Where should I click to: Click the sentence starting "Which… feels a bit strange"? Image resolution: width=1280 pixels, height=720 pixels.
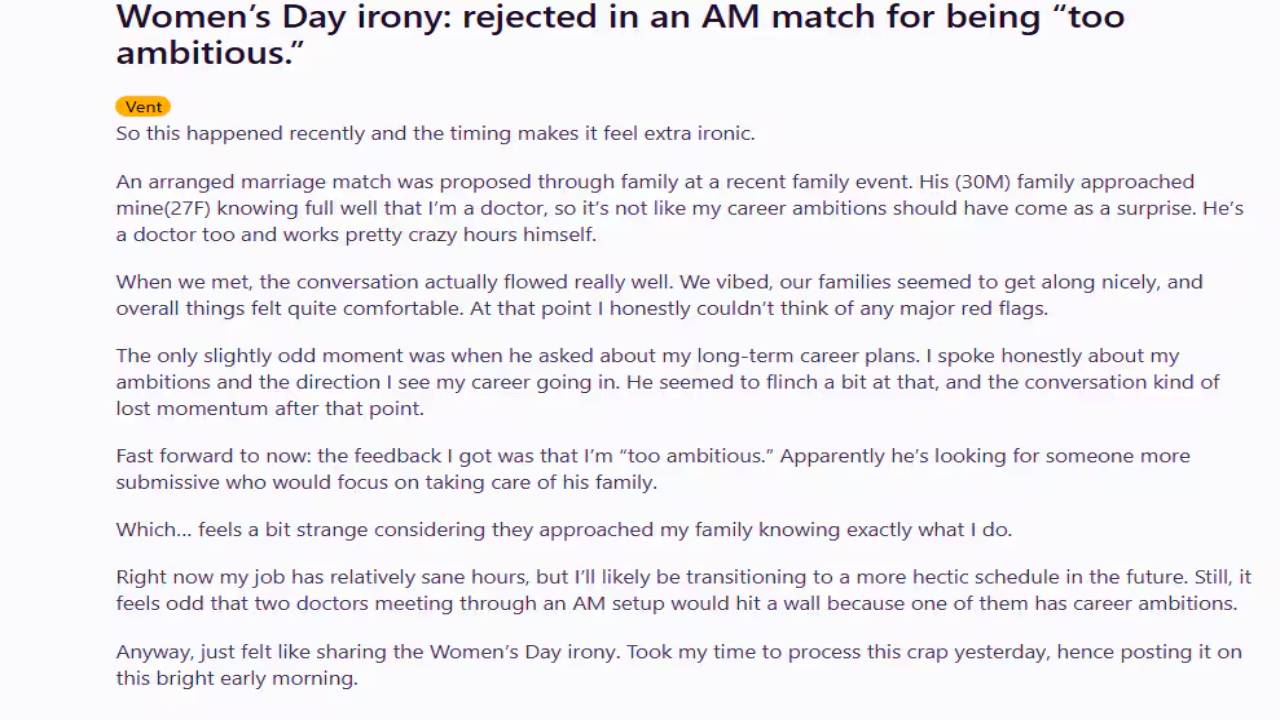(564, 529)
